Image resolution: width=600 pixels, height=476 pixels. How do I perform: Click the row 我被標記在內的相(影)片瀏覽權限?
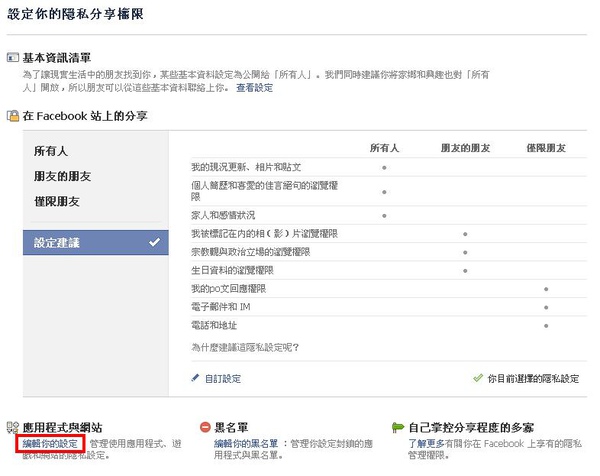pos(389,234)
